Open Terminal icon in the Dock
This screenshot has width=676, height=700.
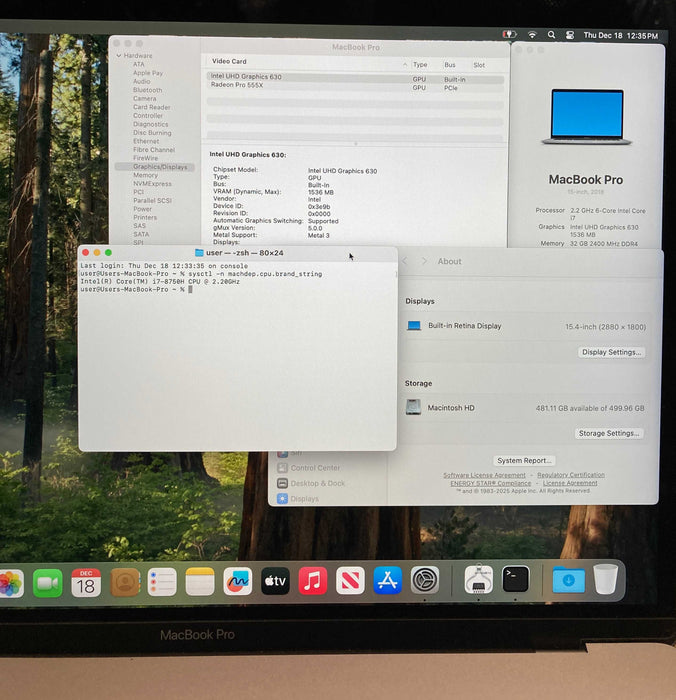(515, 579)
